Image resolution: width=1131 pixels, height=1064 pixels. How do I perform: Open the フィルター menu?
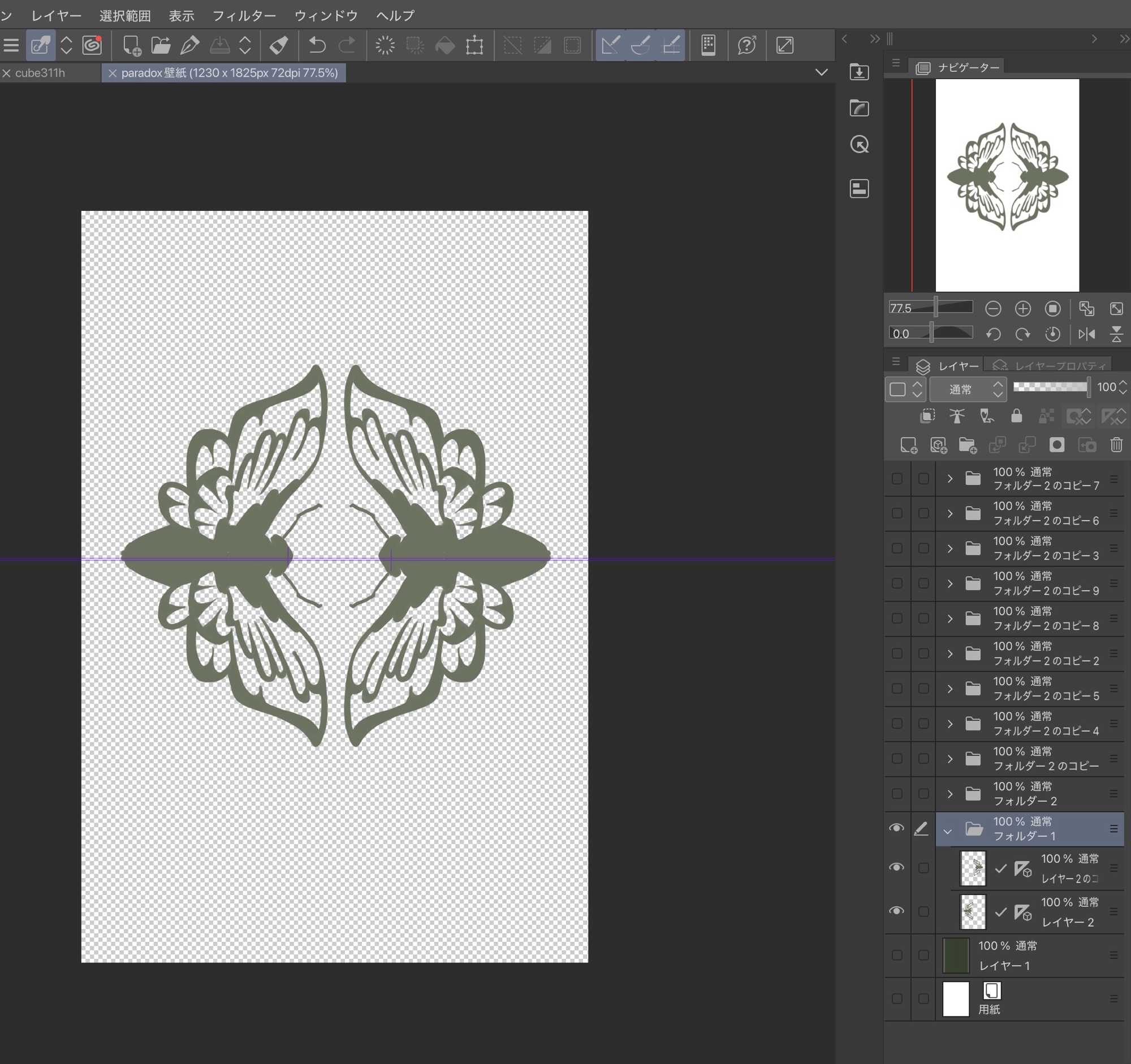(x=244, y=15)
